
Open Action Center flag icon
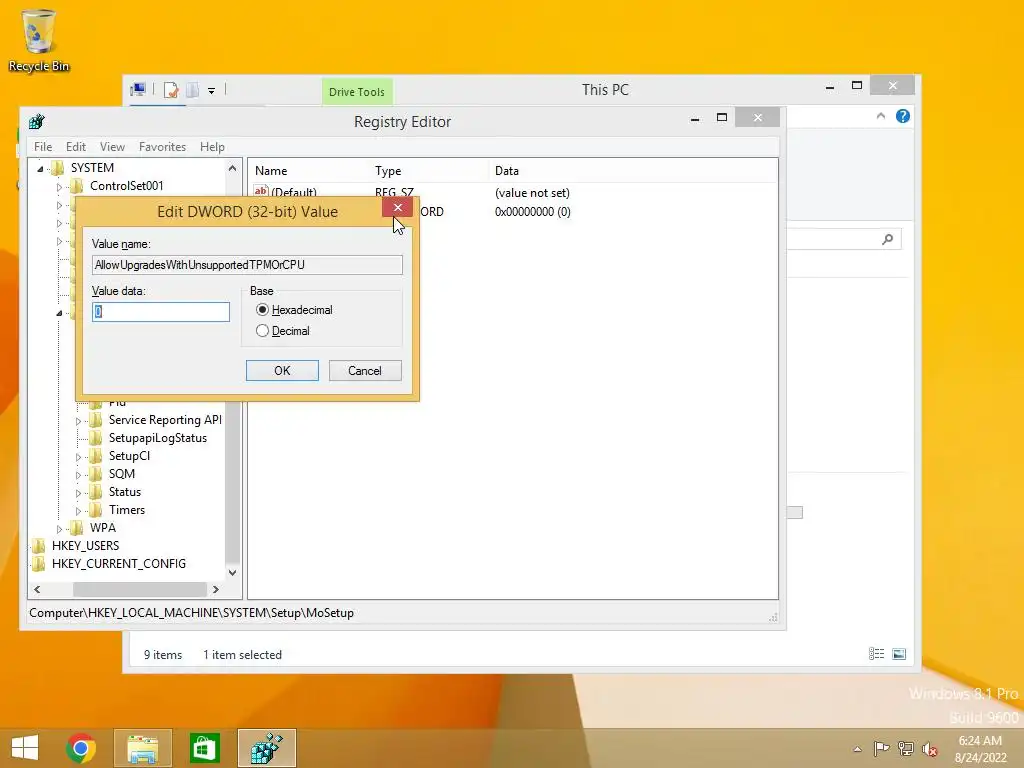tap(881, 749)
